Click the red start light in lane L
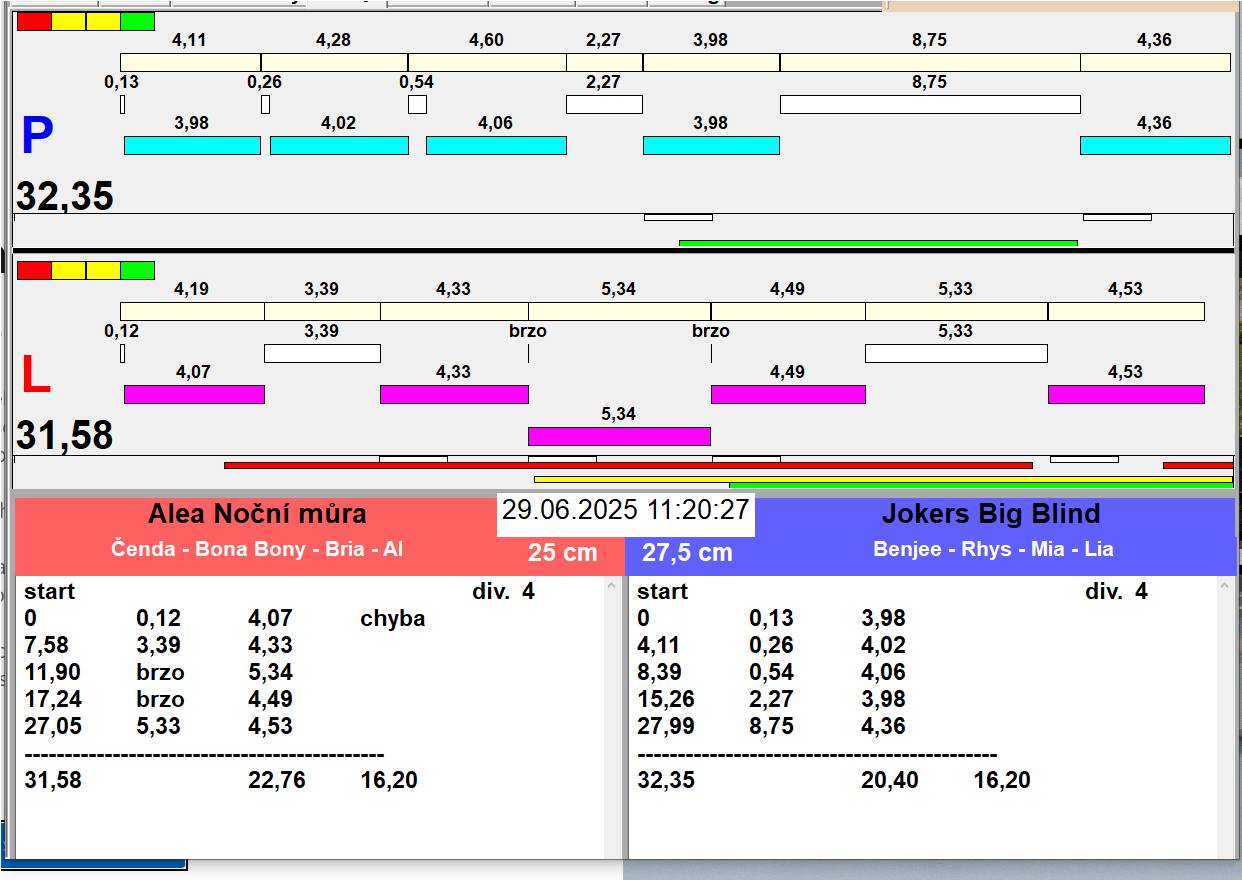The image size is (1242, 880). 34,270
